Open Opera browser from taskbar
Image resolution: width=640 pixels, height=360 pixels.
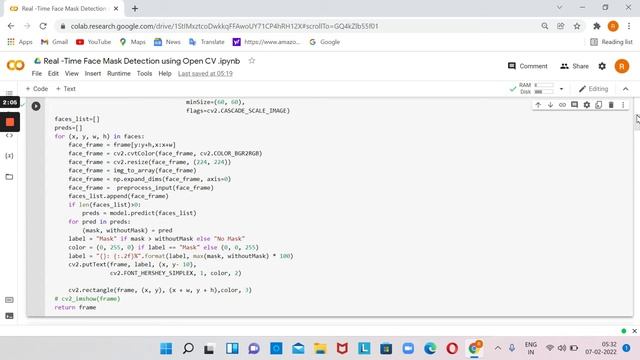pyautogui.click(x=452, y=349)
